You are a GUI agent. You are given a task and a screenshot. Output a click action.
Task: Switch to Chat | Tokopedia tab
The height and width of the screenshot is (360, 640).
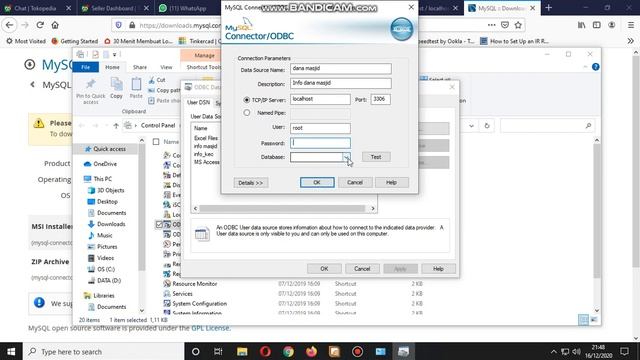[37, 8]
